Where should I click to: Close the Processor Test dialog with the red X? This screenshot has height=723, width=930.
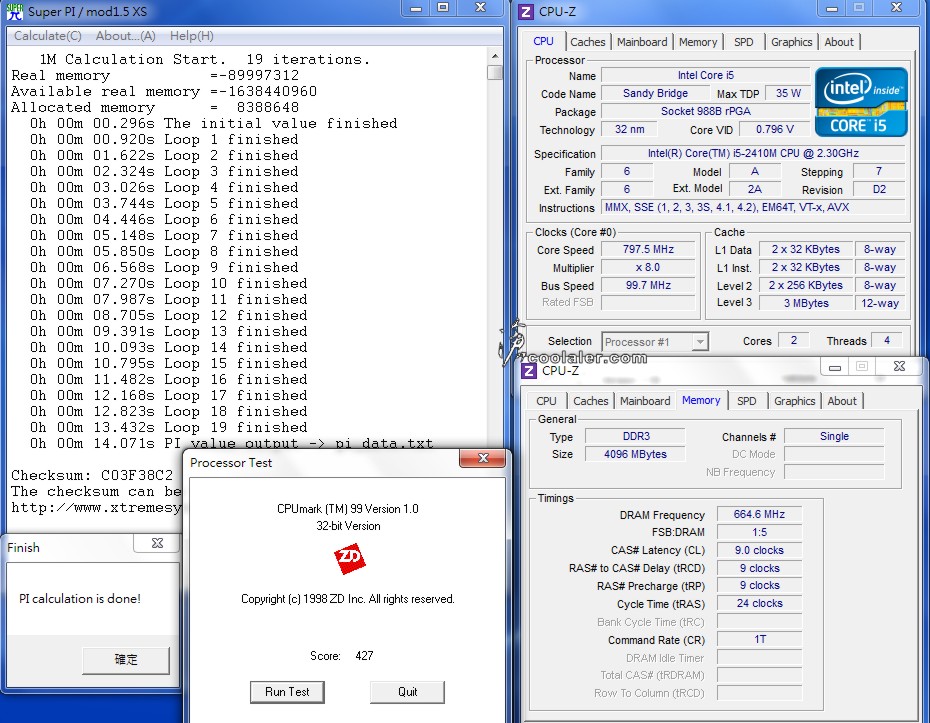point(483,458)
